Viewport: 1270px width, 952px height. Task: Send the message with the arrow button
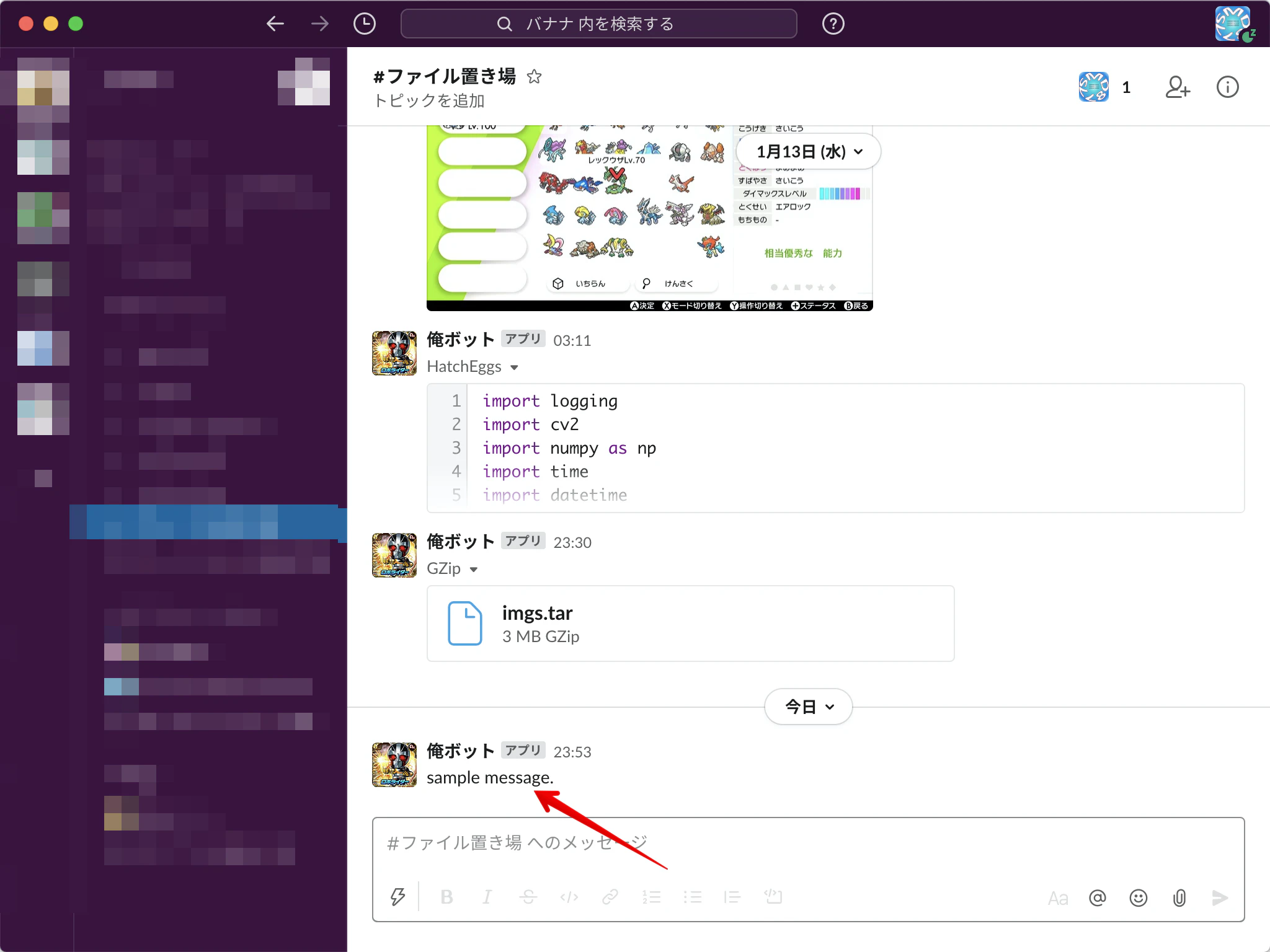[x=1220, y=898]
